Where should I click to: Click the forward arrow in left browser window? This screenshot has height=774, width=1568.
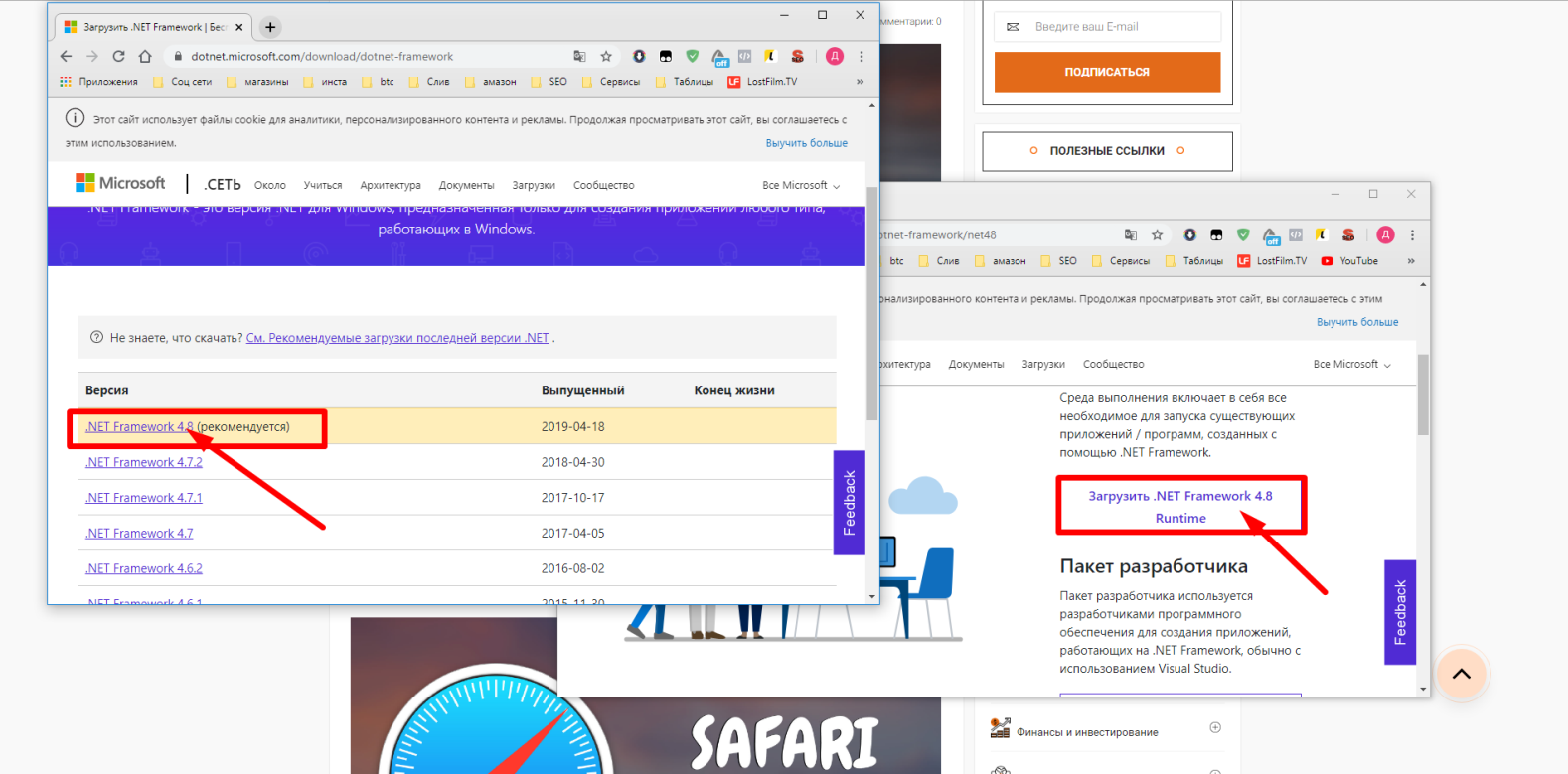pyautogui.click(x=92, y=56)
